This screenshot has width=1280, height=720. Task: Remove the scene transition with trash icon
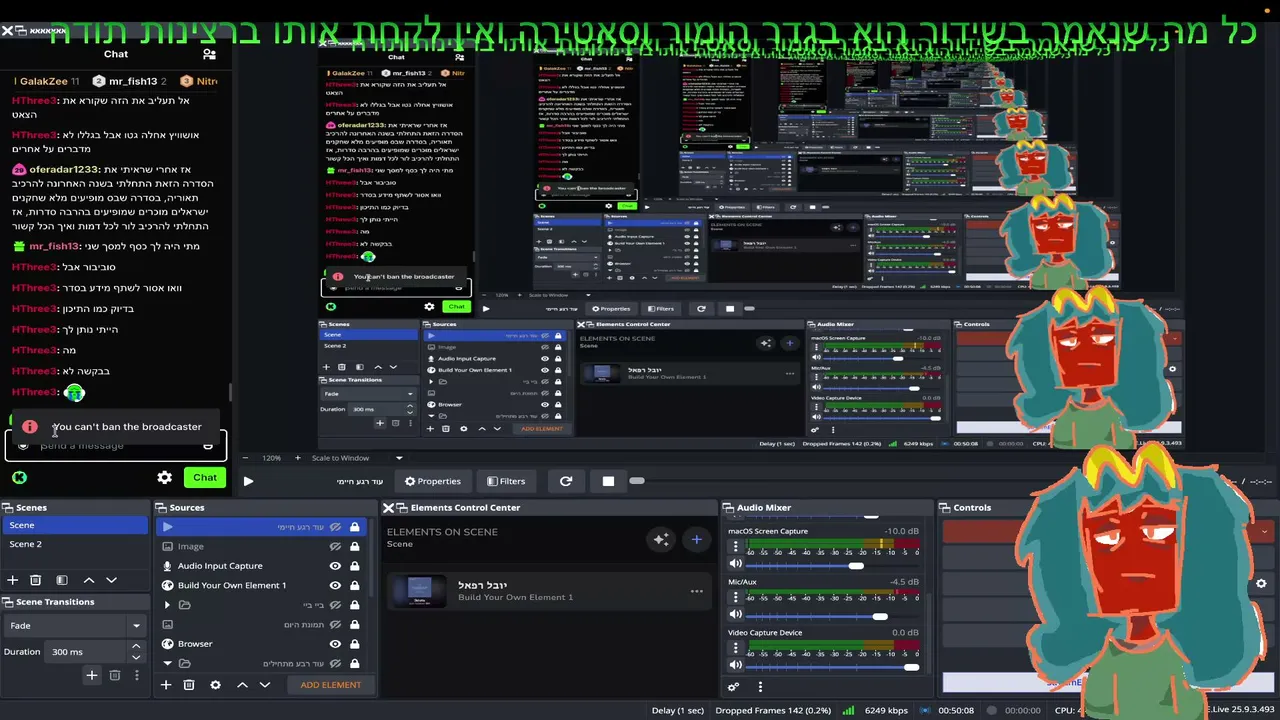pyautogui.click(x=115, y=676)
